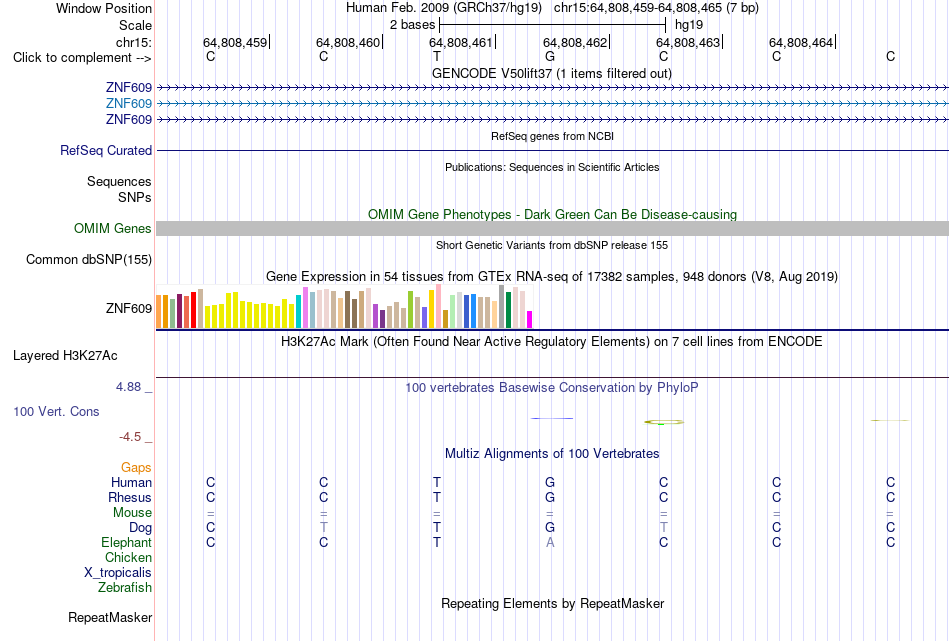
Task: Click the blue PhyloP conservation mark
Action: click(x=552, y=418)
